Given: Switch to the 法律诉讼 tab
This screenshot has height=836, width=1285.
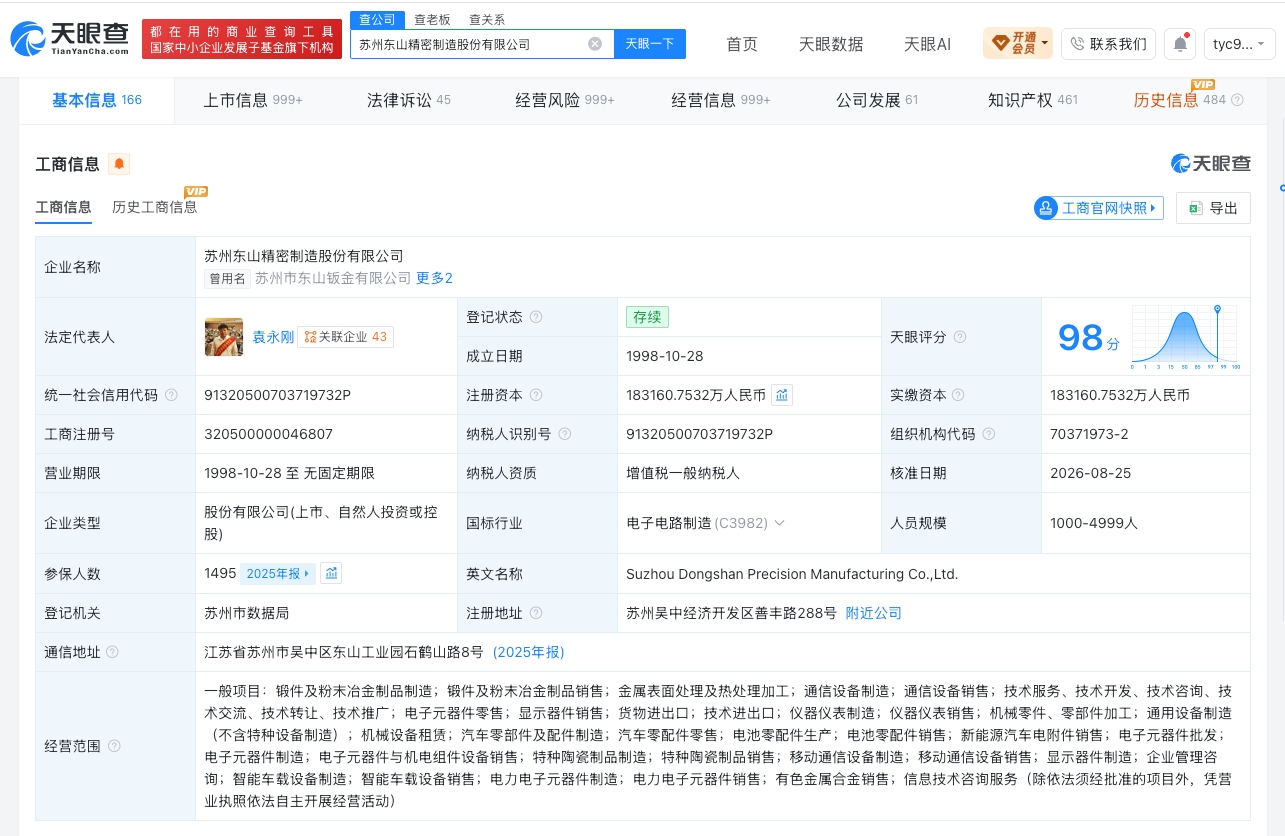Looking at the screenshot, I should tap(409, 100).
